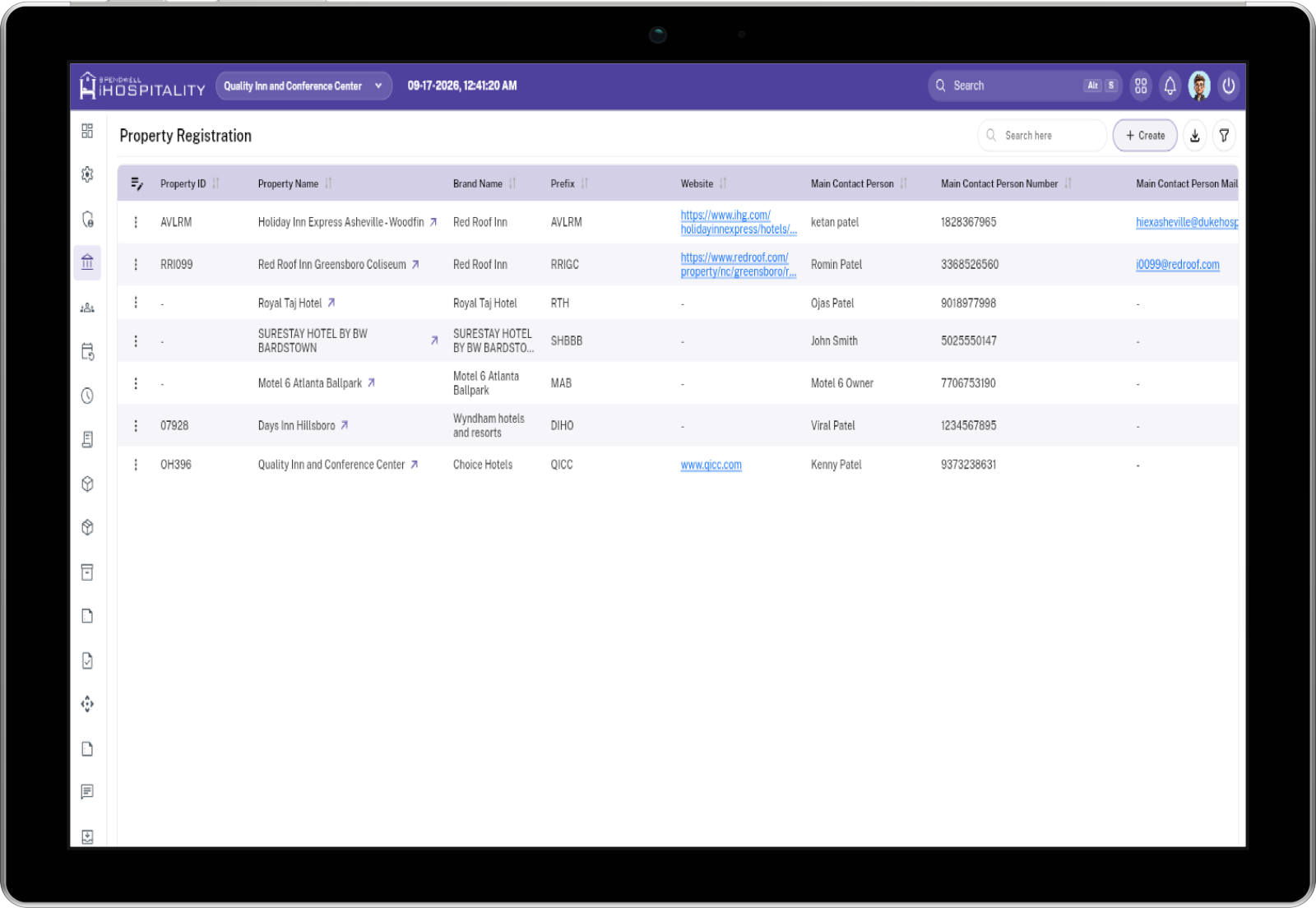Click the column edit icon in table header
This screenshot has height=908, width=1316.
(x=137, y=183)
